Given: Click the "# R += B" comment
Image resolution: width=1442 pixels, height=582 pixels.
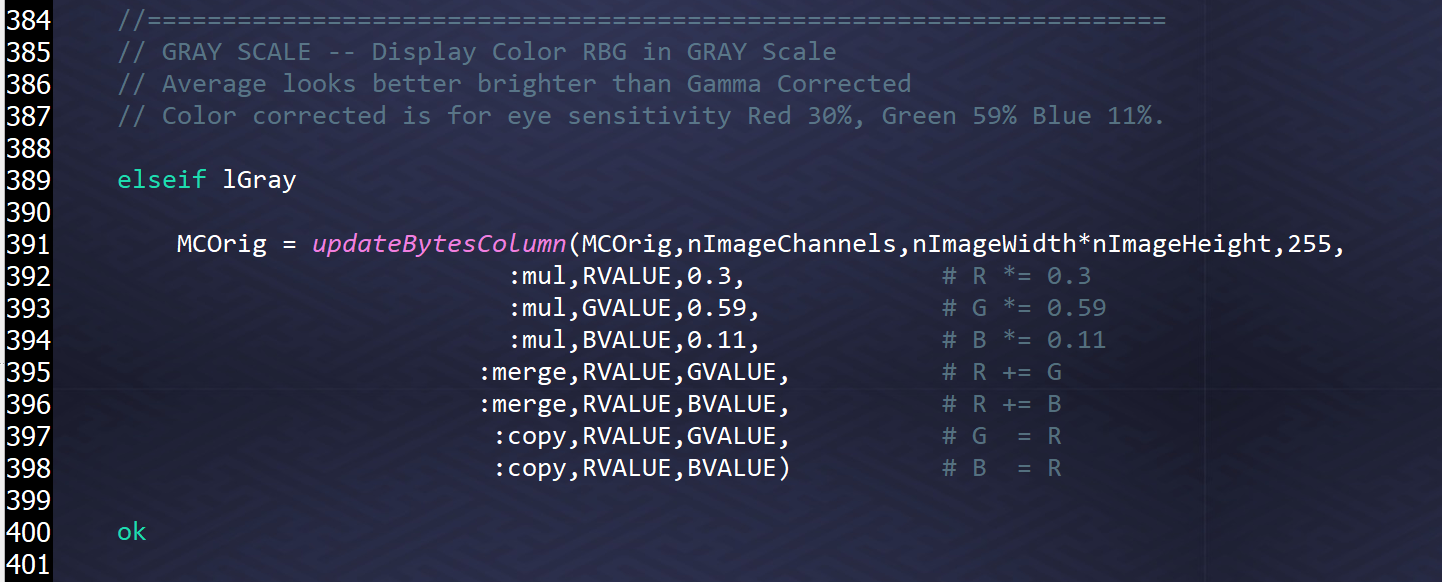Looking at the screenshot, I should click(x=1001, y=404).
